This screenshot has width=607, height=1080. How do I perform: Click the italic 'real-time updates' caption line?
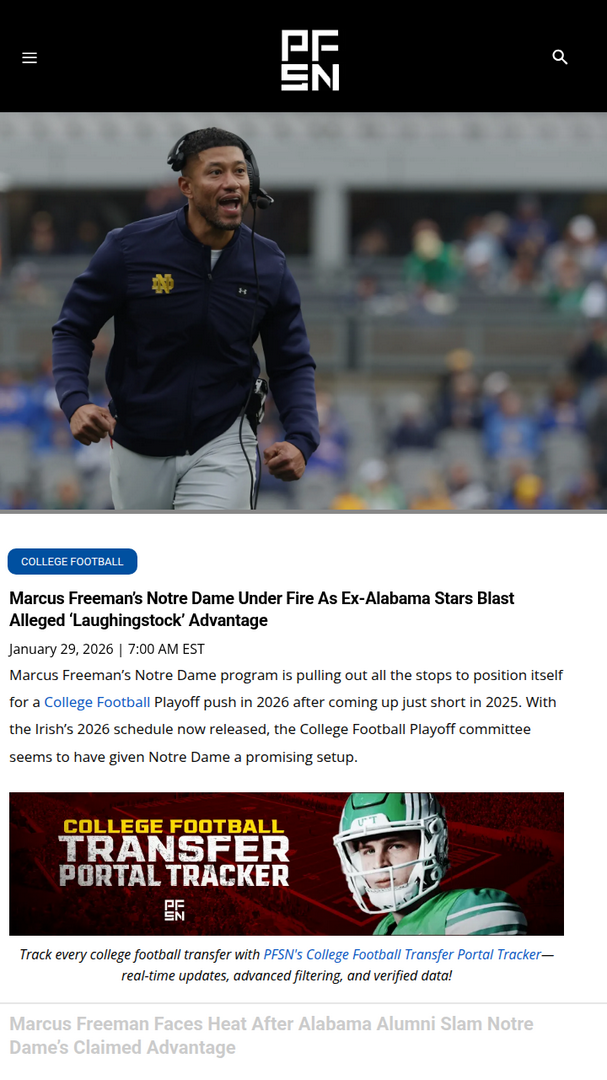point(287,975)
